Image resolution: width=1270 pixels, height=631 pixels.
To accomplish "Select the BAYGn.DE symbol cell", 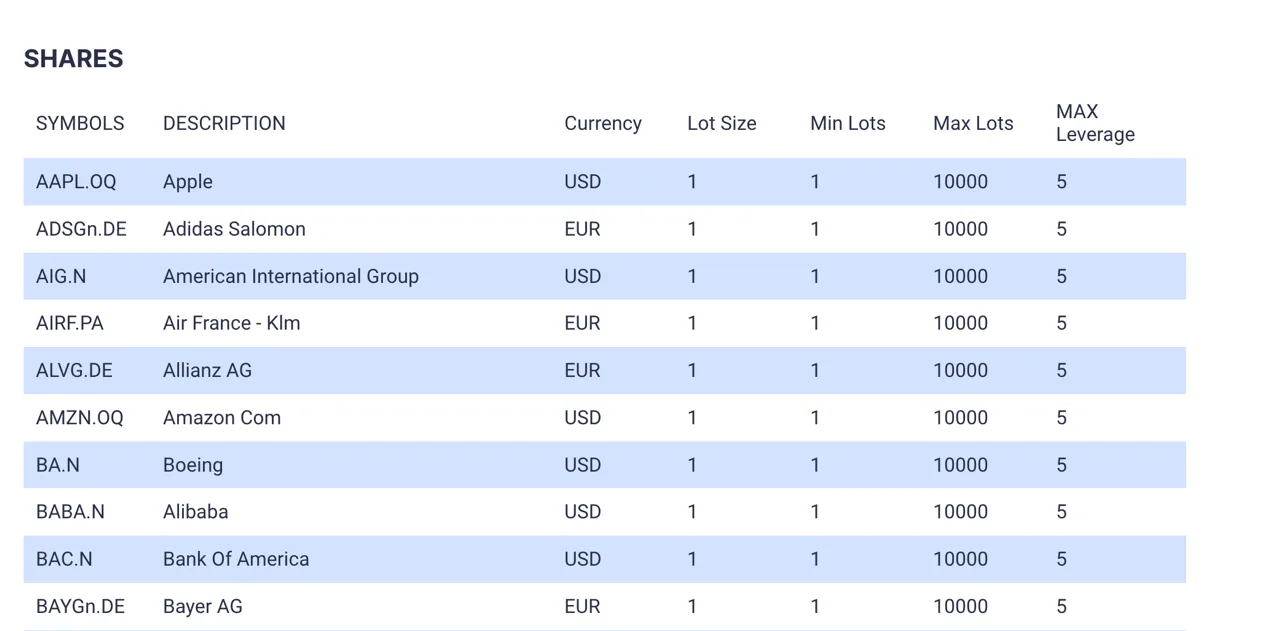I will [x=80, y=606].
